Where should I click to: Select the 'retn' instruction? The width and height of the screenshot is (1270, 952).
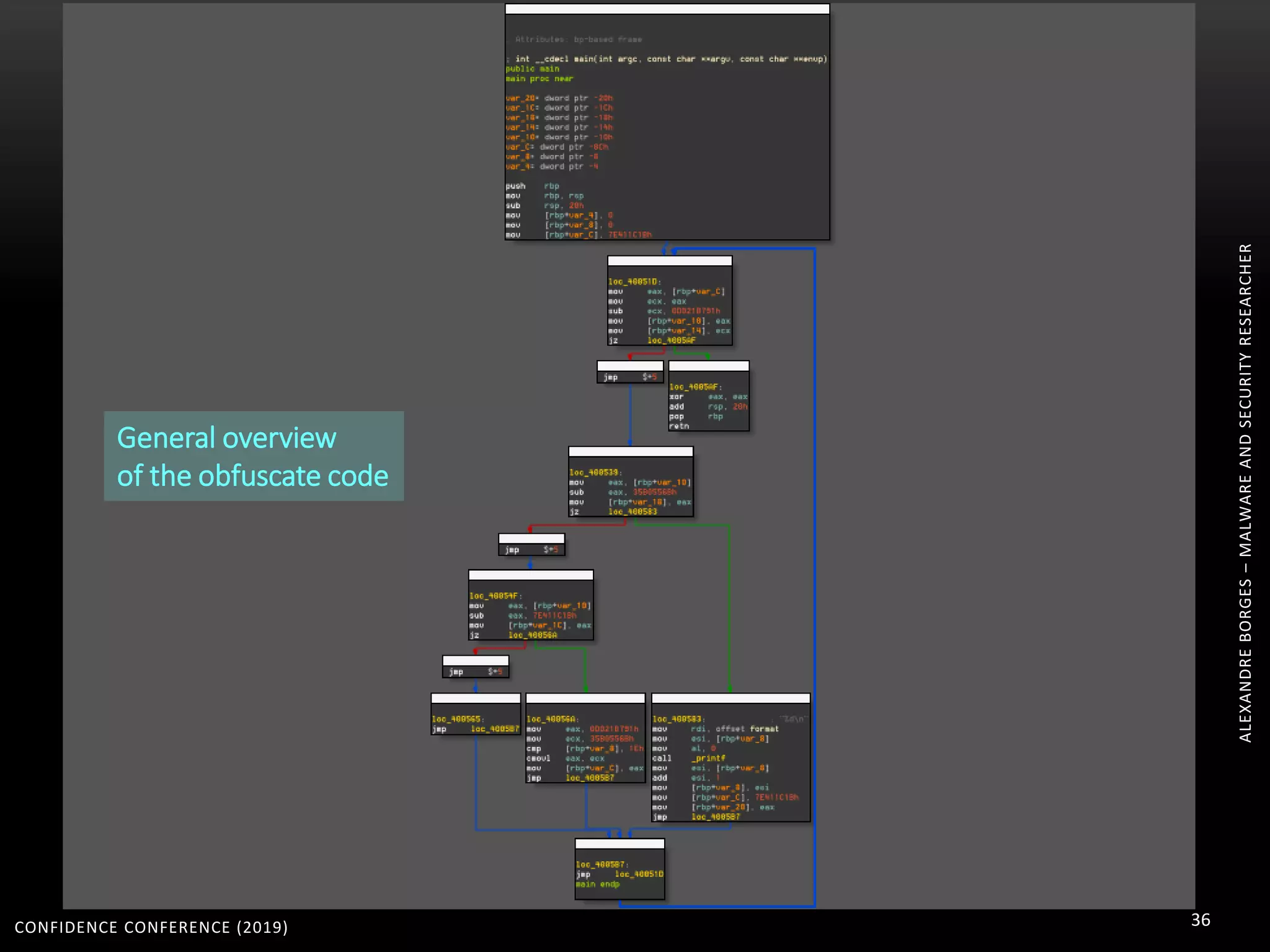(x=680, y=426)
